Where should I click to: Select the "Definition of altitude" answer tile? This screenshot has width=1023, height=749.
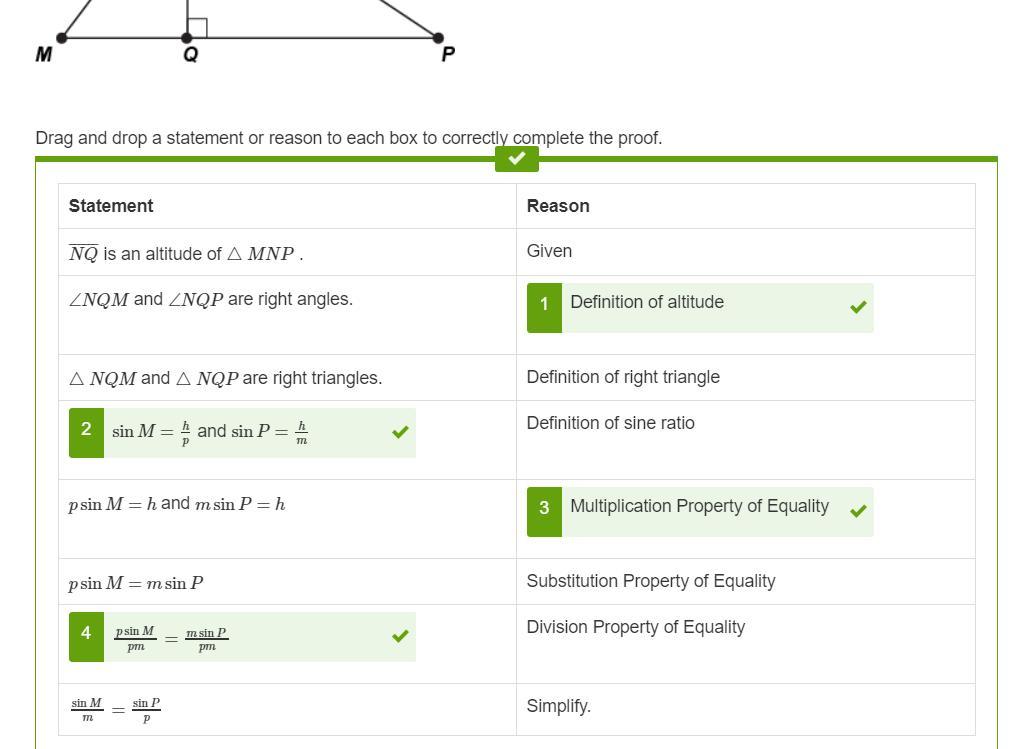647,303
